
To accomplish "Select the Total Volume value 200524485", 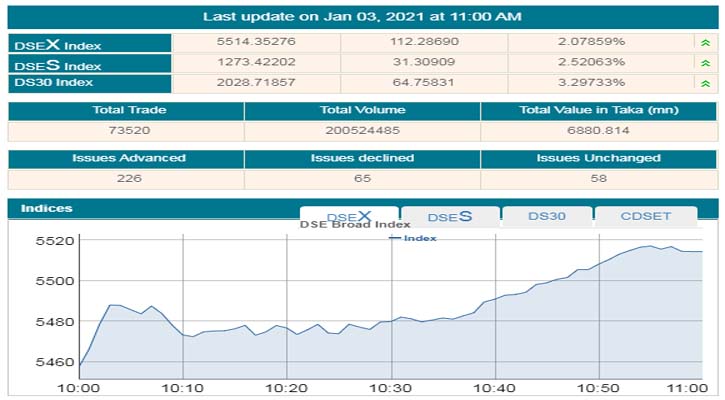I will coord(362,131).
